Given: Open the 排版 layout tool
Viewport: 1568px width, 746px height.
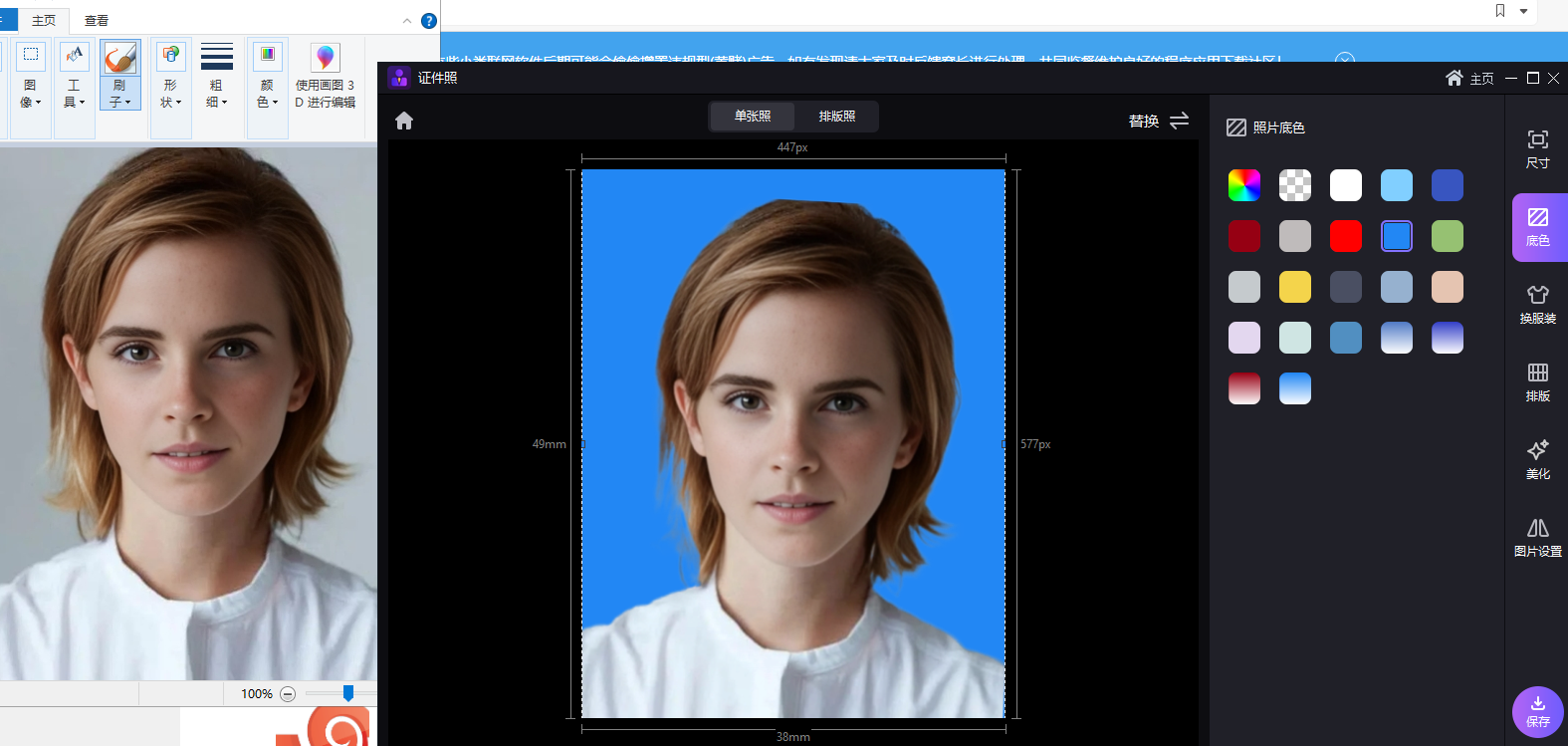Looking at the screenshot, I should 1537,381.
